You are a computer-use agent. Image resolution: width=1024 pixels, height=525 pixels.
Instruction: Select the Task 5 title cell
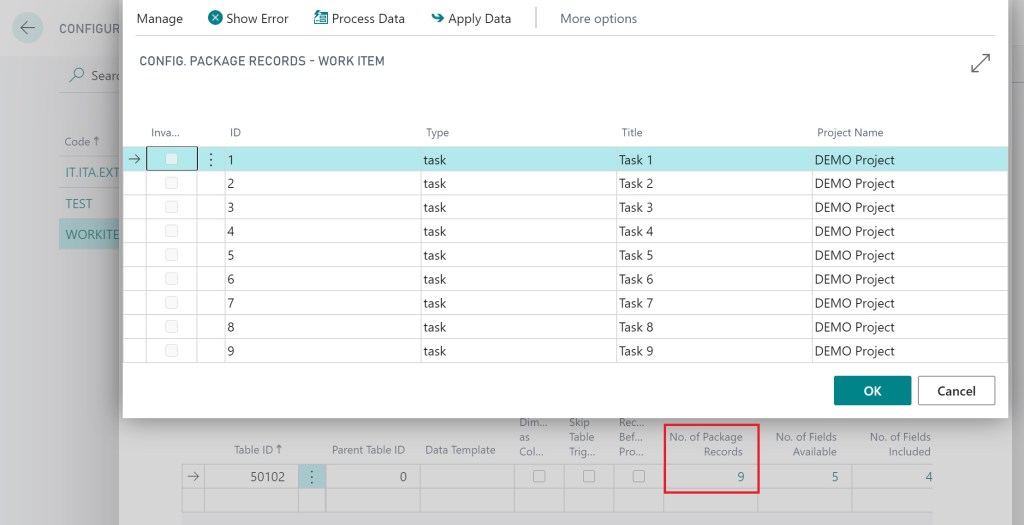[x=636, y=255]
